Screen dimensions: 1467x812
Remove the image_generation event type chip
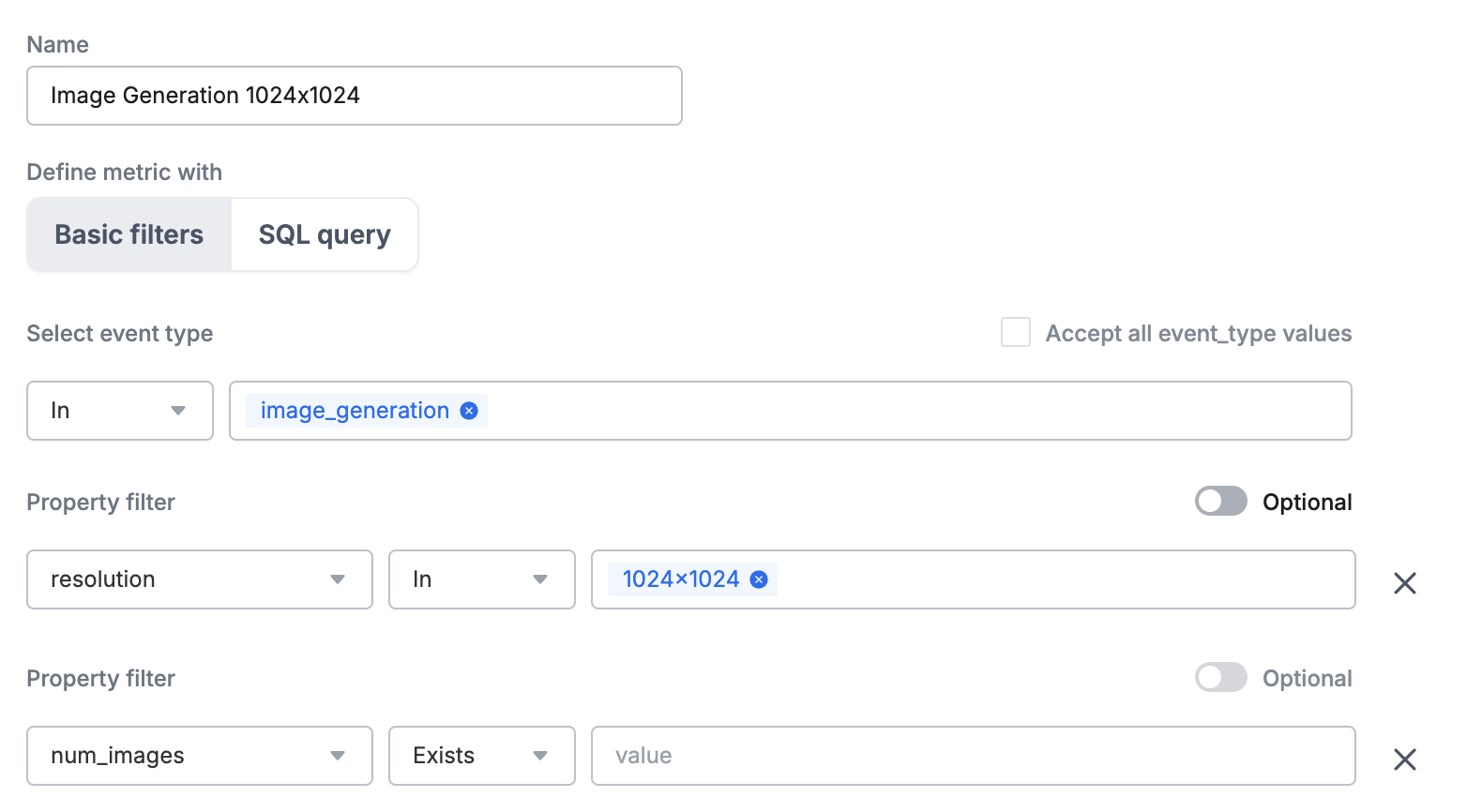tap(468, 410)
